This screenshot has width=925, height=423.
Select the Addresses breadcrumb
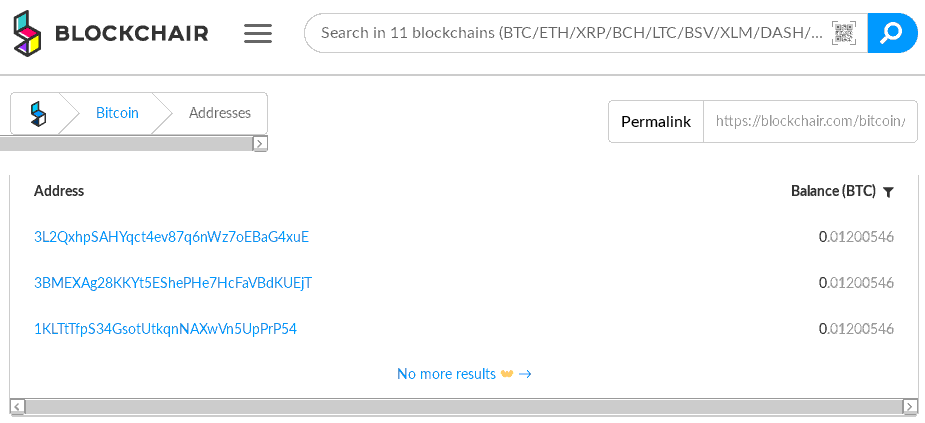coord(219,113)
